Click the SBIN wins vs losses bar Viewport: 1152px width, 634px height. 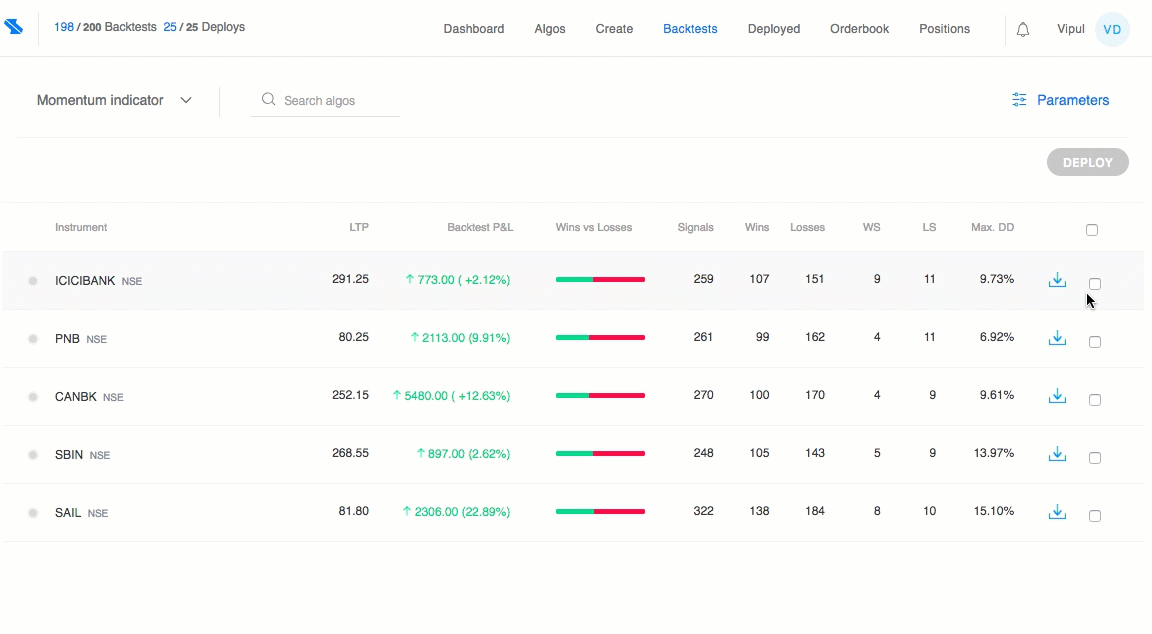[x=600, y=453]
